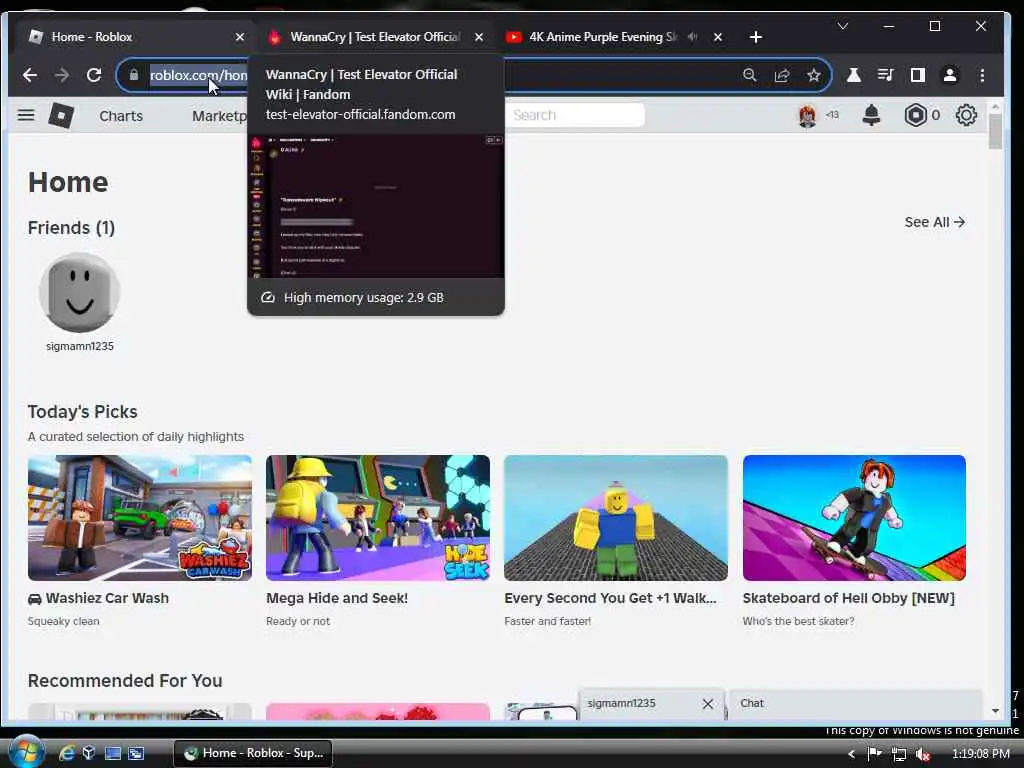
Task: Click the sigmamn1235 friend name
Action: coord(80,346)
